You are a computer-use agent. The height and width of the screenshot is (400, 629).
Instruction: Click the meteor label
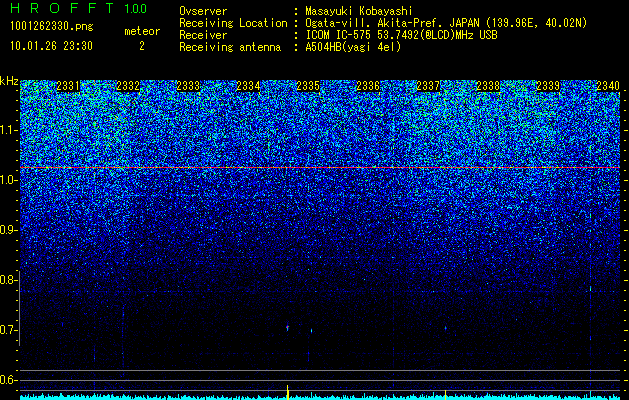142,31
